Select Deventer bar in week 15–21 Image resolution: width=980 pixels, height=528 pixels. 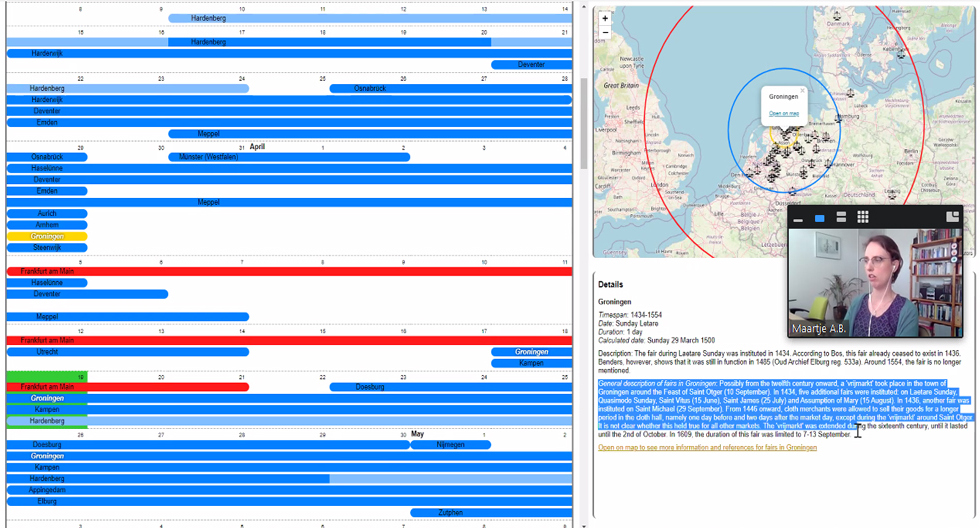coord(531,64)
